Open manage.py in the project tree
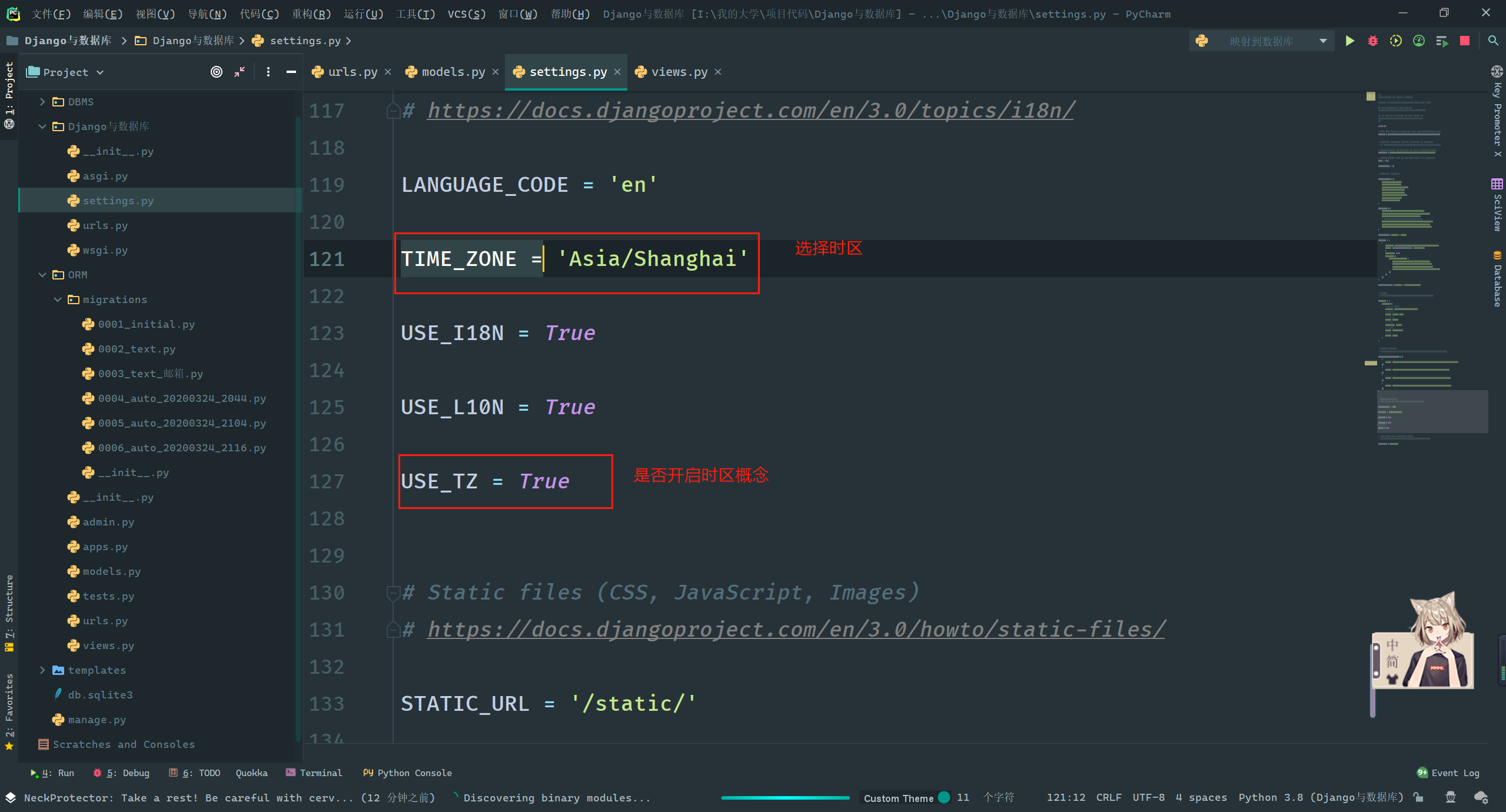Viewport: 1506px width, 812px height. click(97, 720)
